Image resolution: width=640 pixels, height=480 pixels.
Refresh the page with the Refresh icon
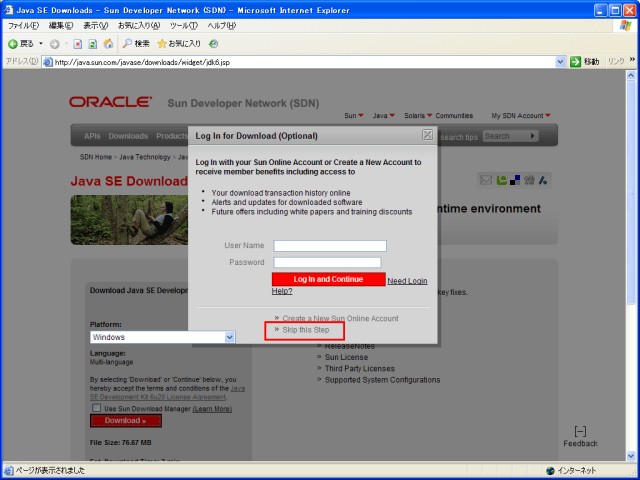coord(93,44)
